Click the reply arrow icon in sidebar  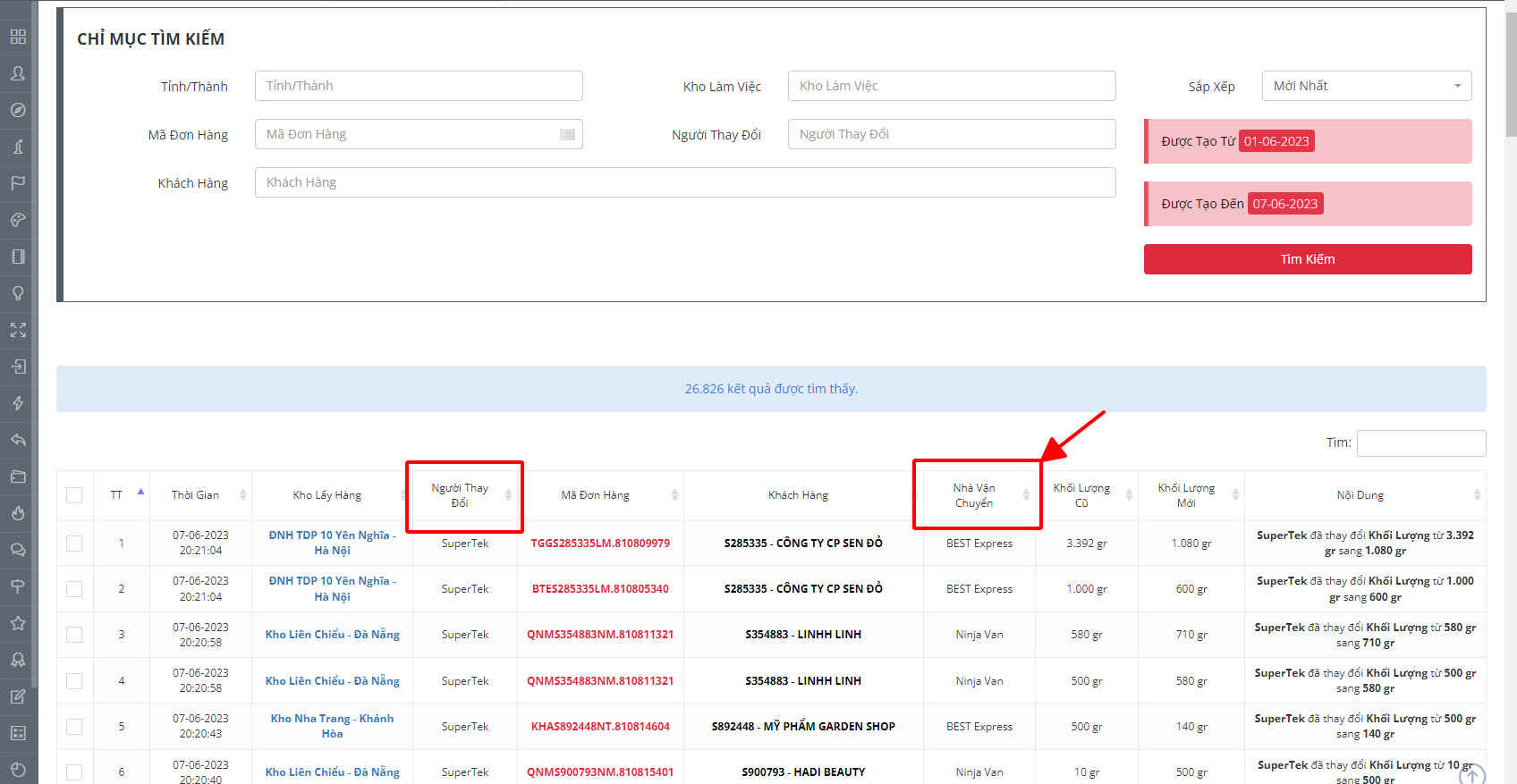[x=18, y=440]
